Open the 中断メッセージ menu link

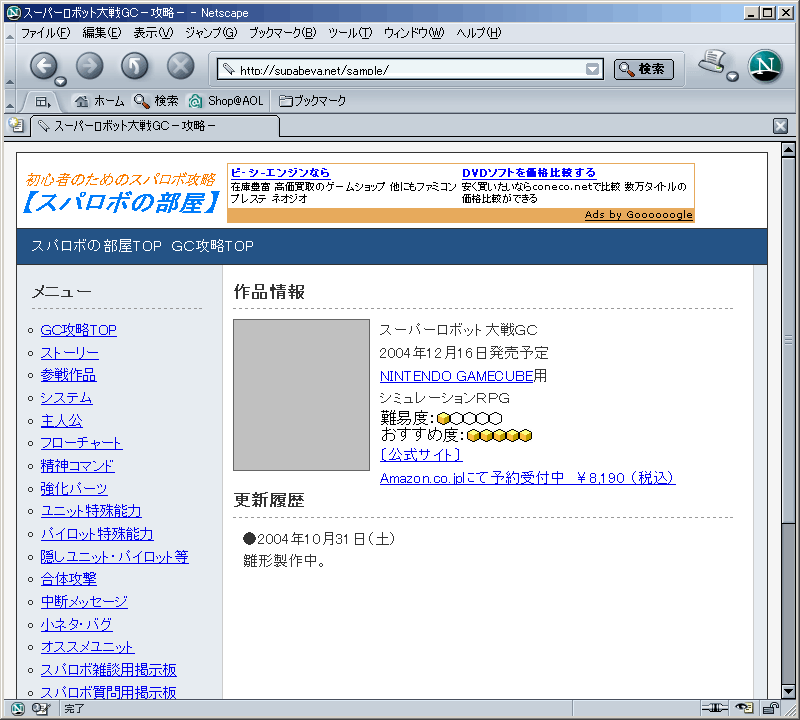click(x=84, y=602)
